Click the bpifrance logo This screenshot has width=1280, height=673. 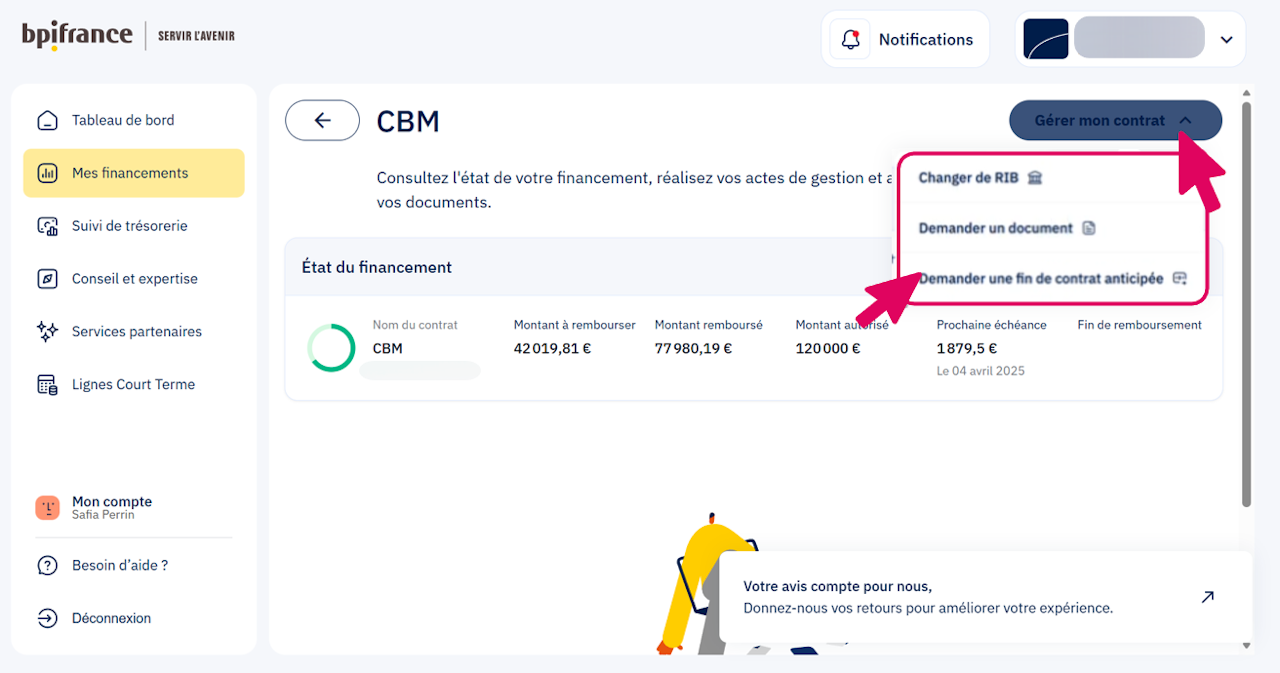[x=78, y=35]
